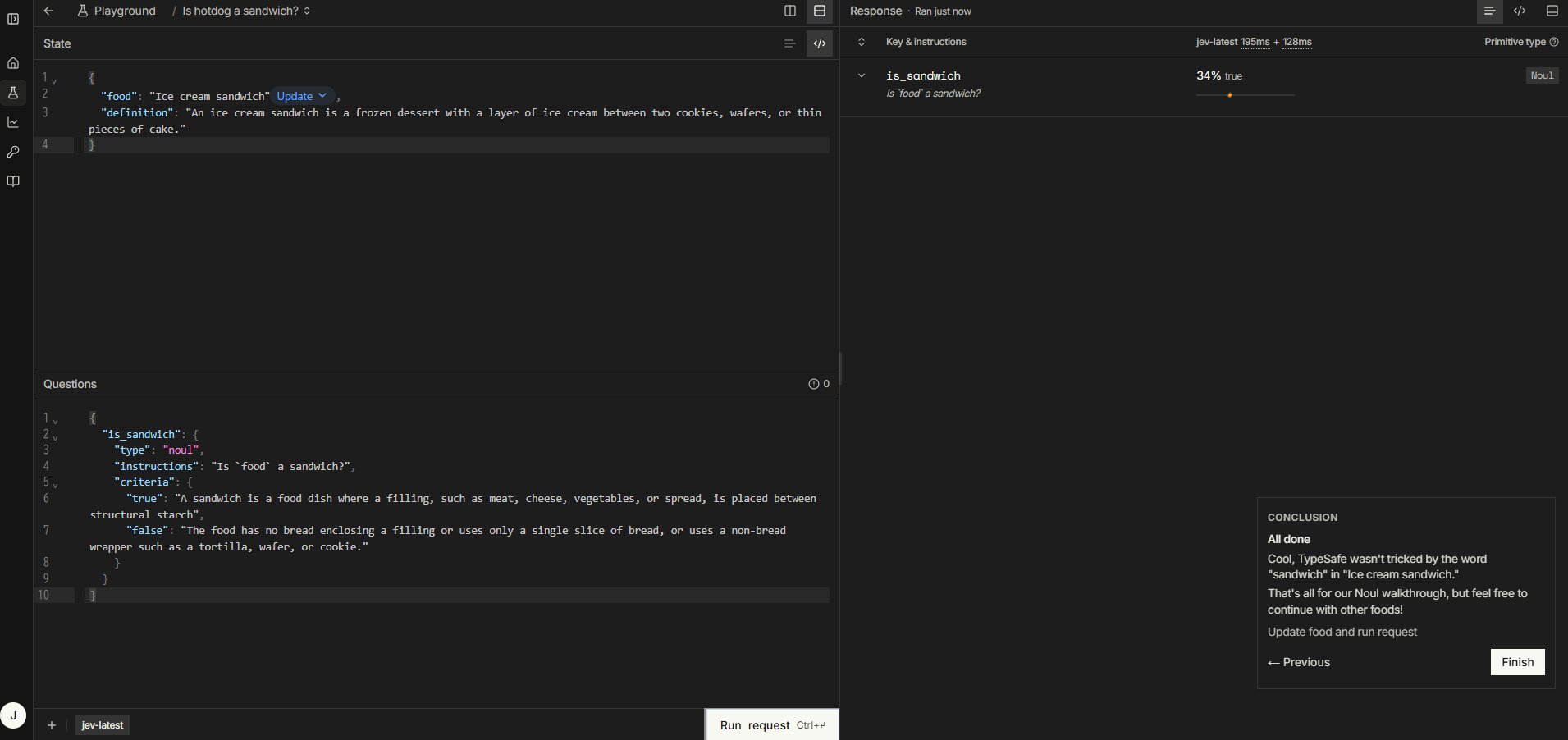Screen dimensions: 1568x740
Task: Collapse the is_sandwich response row
Action: pyautogui.click(x=862, y=75)
